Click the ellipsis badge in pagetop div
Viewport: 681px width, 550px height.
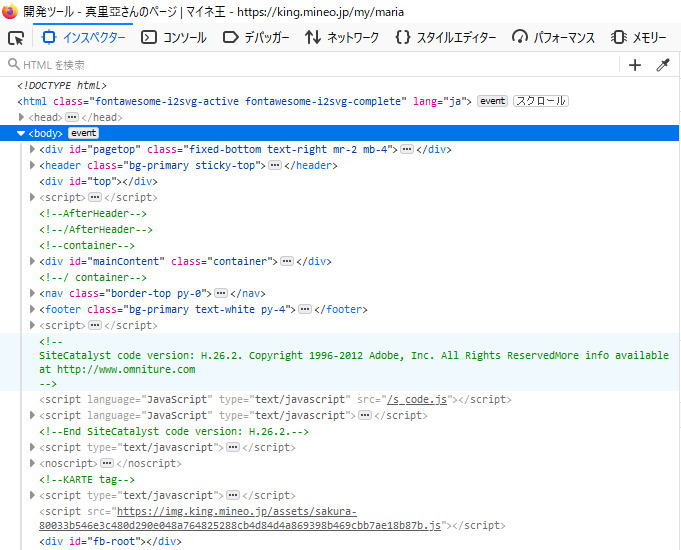pos(407,149)
